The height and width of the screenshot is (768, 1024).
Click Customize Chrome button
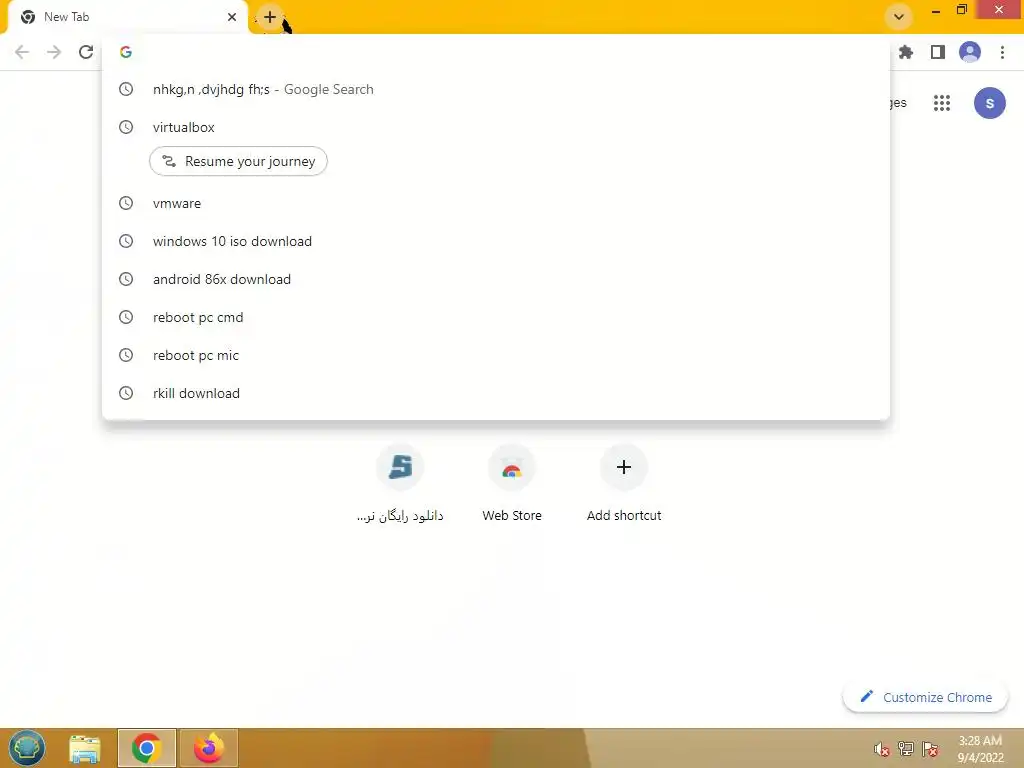pyautogui.click(x=925, y=697)
